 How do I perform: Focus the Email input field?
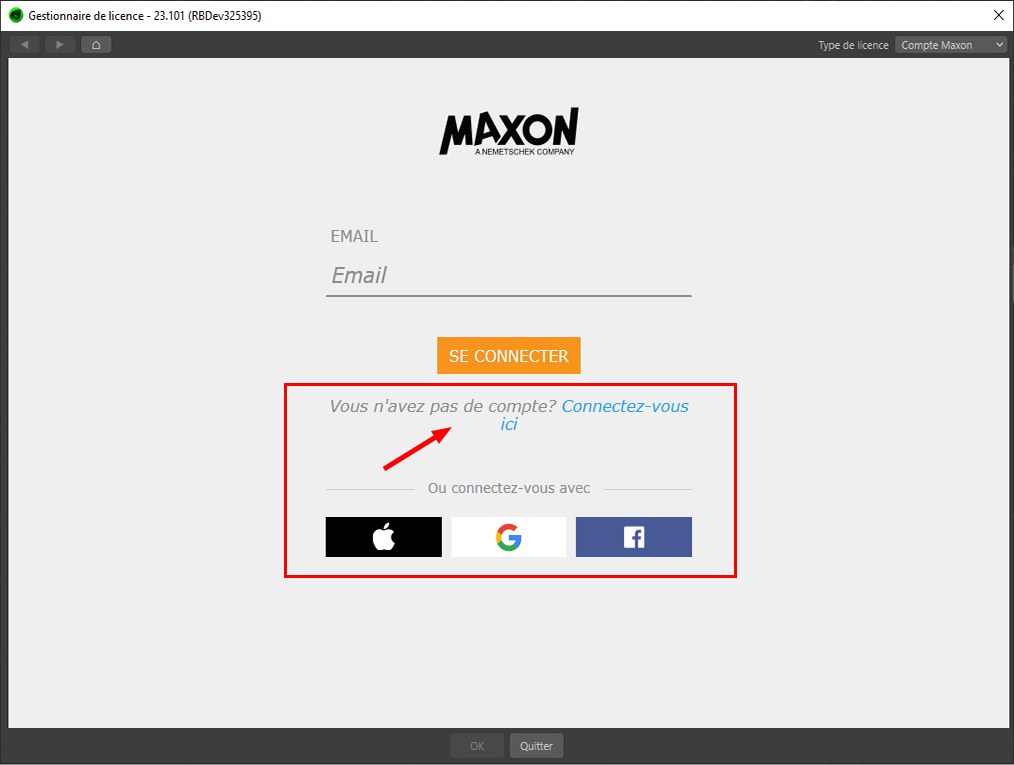509,276
